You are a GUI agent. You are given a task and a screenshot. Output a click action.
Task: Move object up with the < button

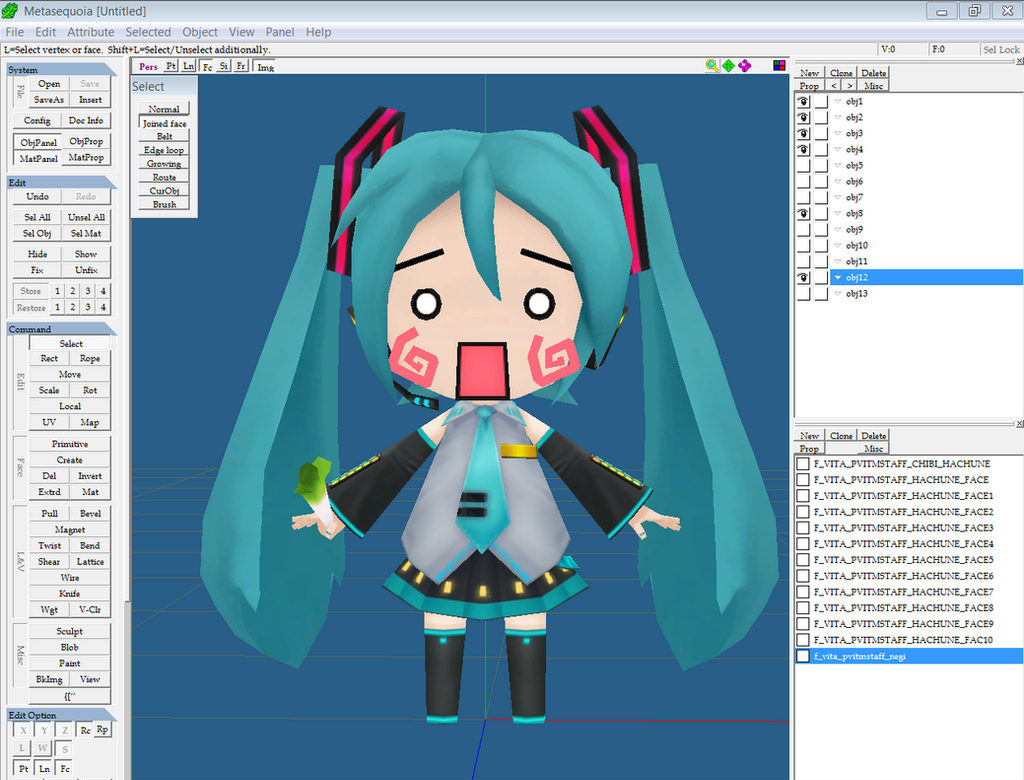[x=833, y=86]
